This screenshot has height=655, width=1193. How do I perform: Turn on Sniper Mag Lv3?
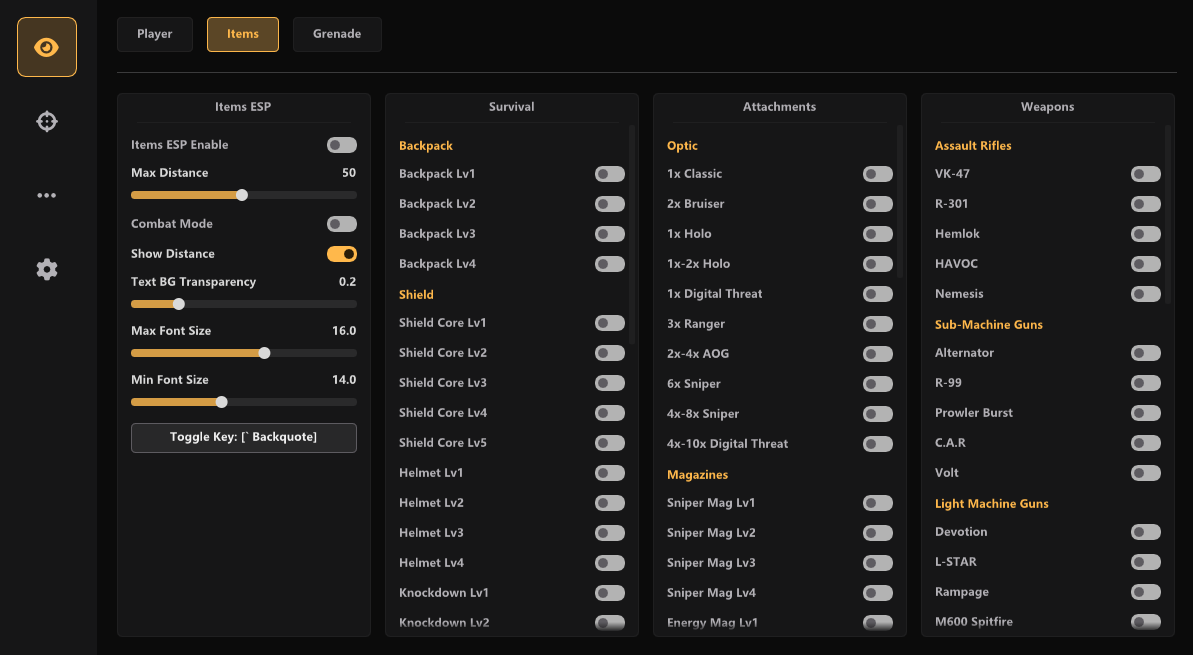(877, 563)
